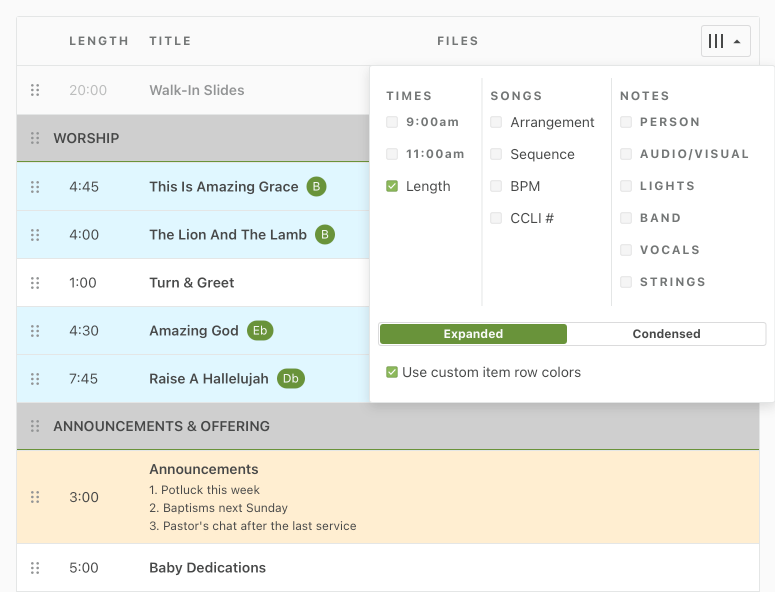Image resolution: width=775 pixels, height=592 pixels.
Task: Switch to Condensed view
Action: [666, 334]
